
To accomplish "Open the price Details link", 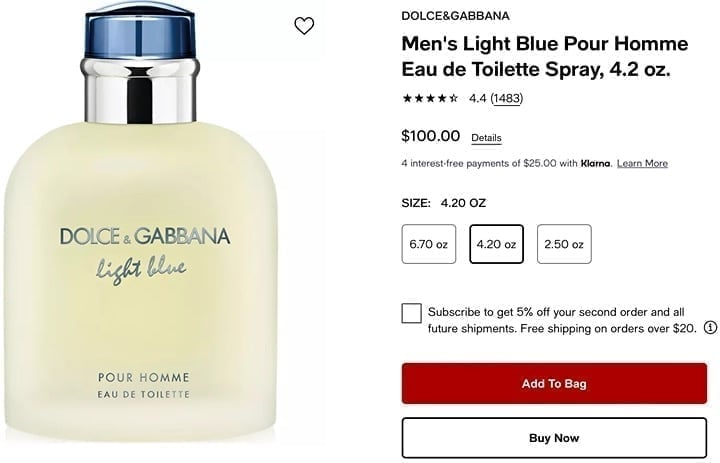I will click(486, 138).
